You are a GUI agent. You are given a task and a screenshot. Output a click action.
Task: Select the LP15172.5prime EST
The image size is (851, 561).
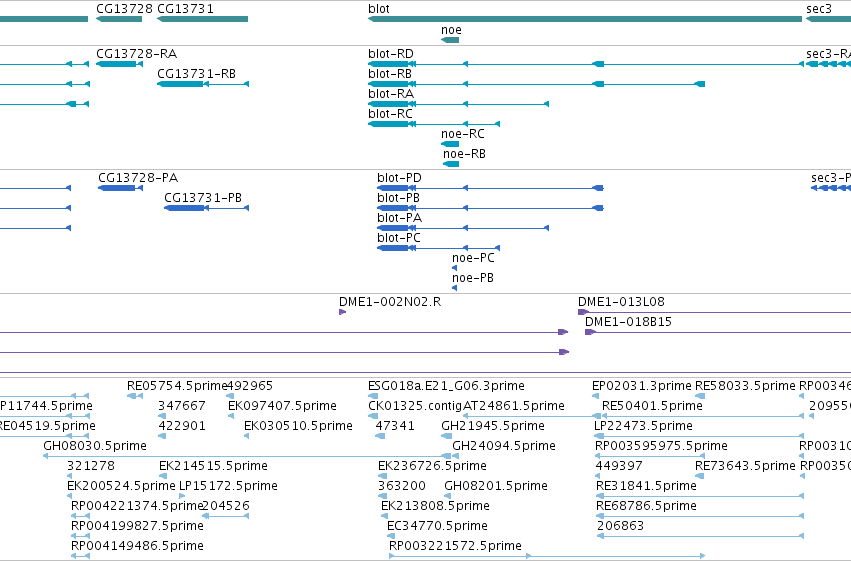[182, 496]
